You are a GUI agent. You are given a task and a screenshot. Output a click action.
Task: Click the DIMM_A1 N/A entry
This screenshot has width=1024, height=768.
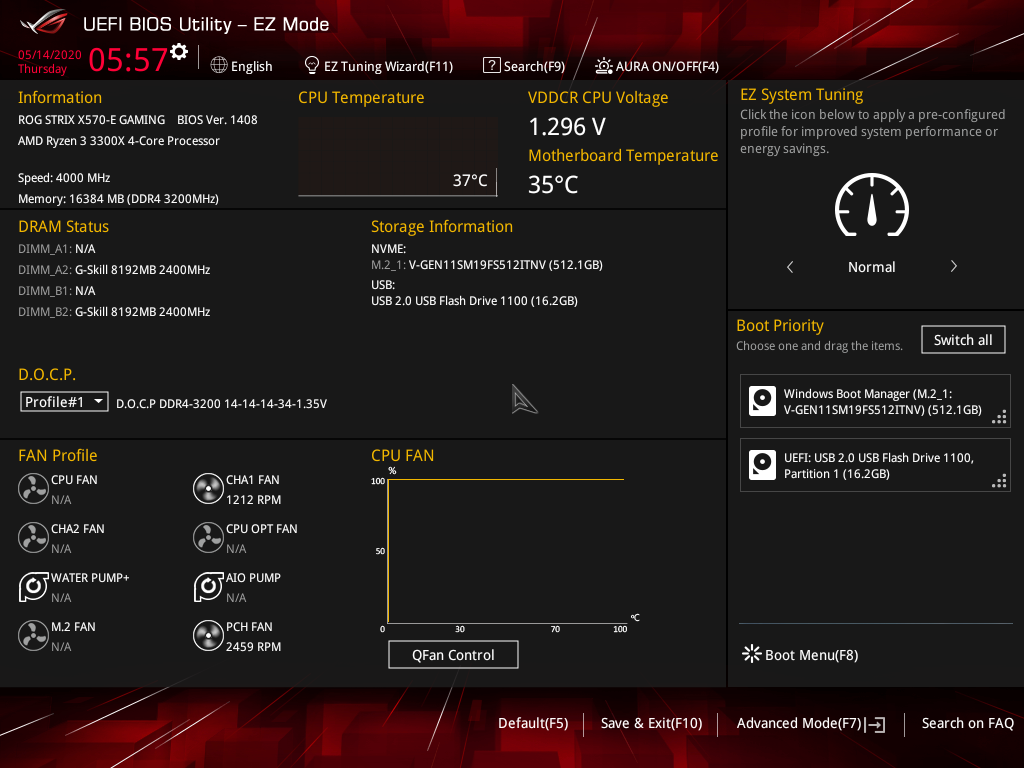click(57, 249)
